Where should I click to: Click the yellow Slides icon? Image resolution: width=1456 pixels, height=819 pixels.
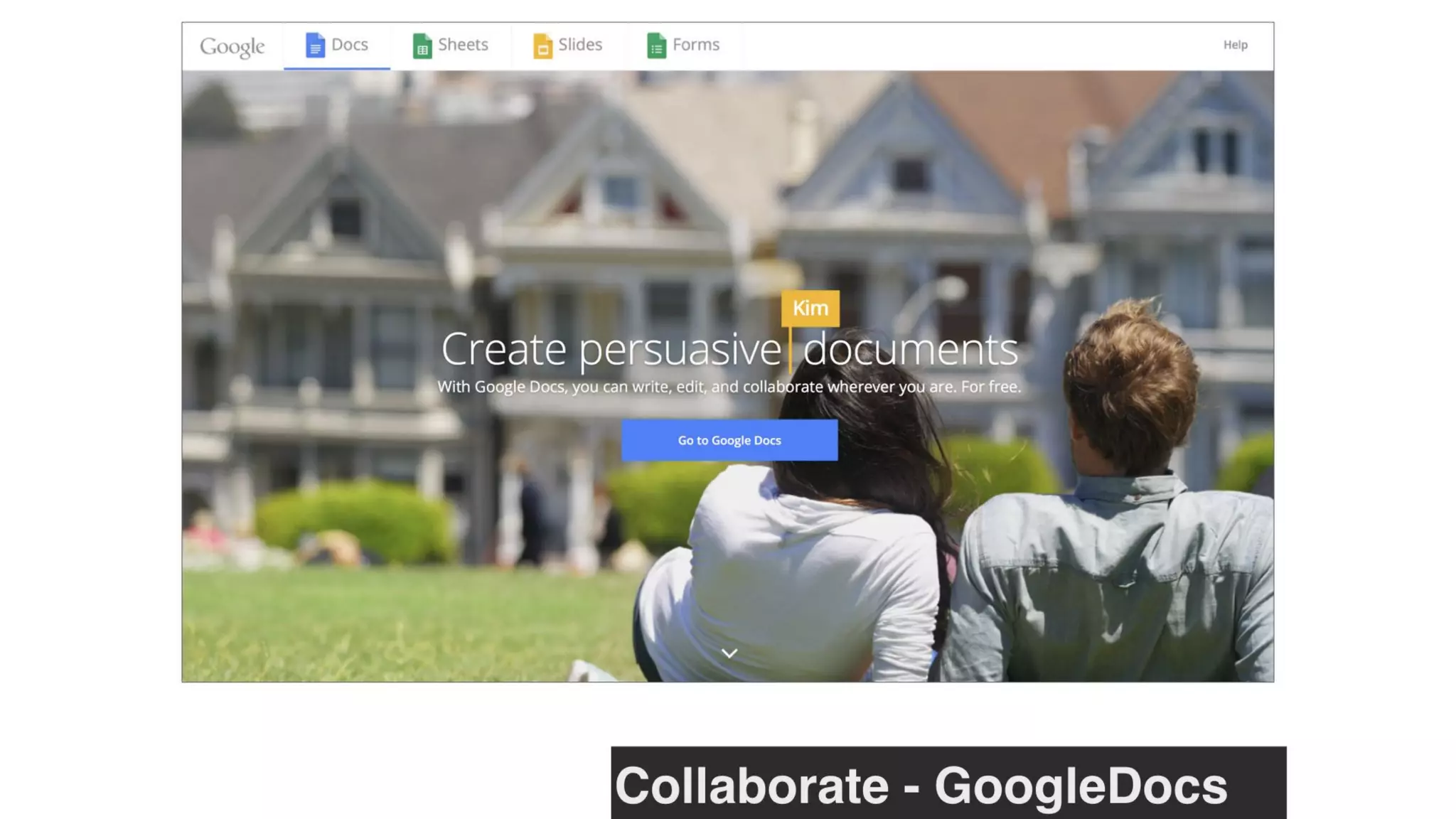542,46
